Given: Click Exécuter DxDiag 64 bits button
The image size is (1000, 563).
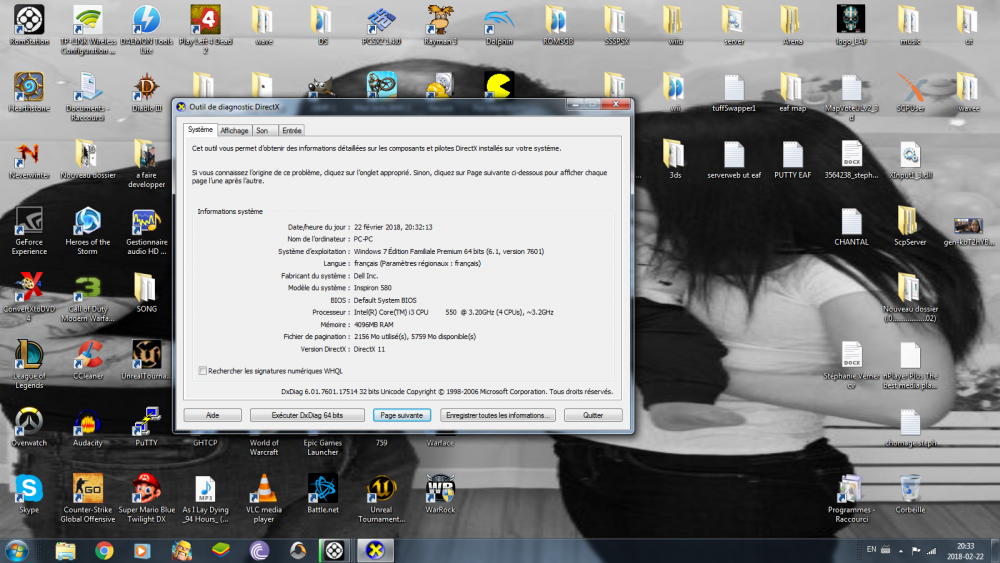Looking at the screenshot, I should [307, 415].
